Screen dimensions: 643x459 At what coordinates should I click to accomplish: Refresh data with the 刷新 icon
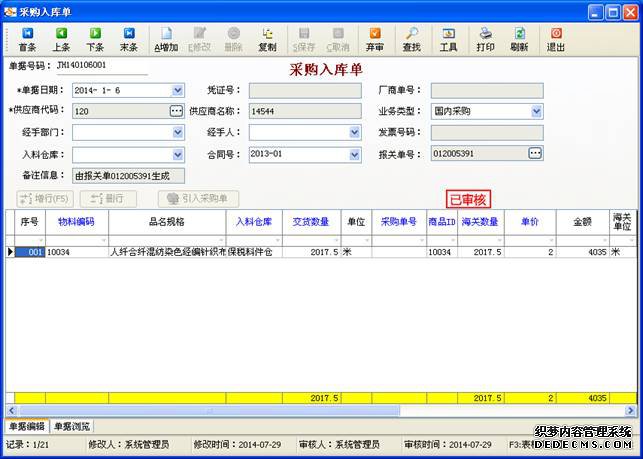pos(519,39)
